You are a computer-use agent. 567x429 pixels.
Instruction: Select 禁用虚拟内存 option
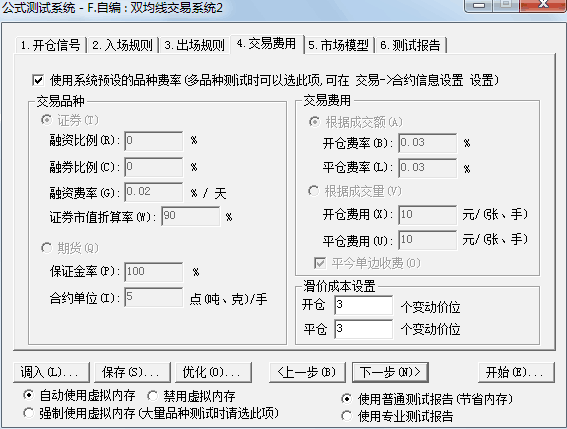tap(152, 396)
